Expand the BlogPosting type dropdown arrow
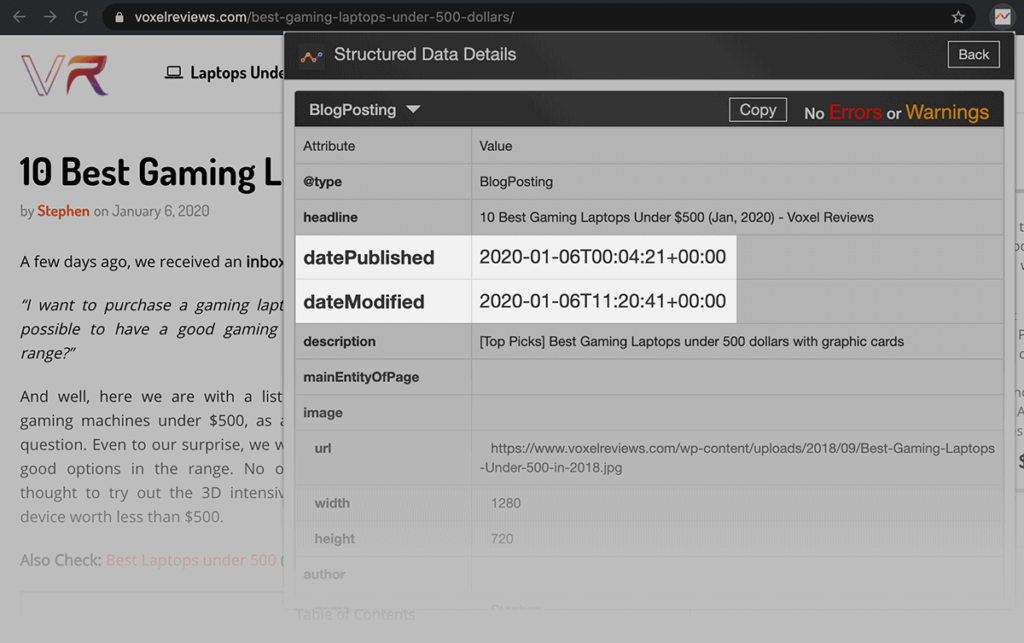The image size is (1024, 643). [413, 109]
